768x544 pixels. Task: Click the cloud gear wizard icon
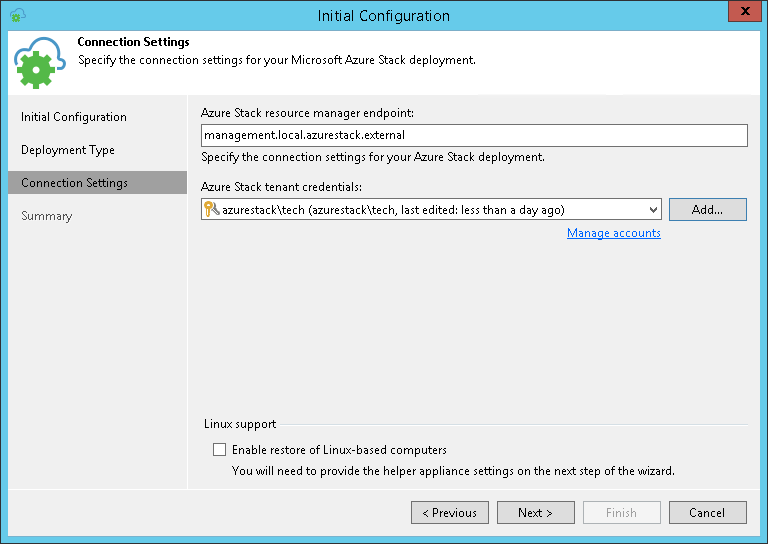point(39,64)
